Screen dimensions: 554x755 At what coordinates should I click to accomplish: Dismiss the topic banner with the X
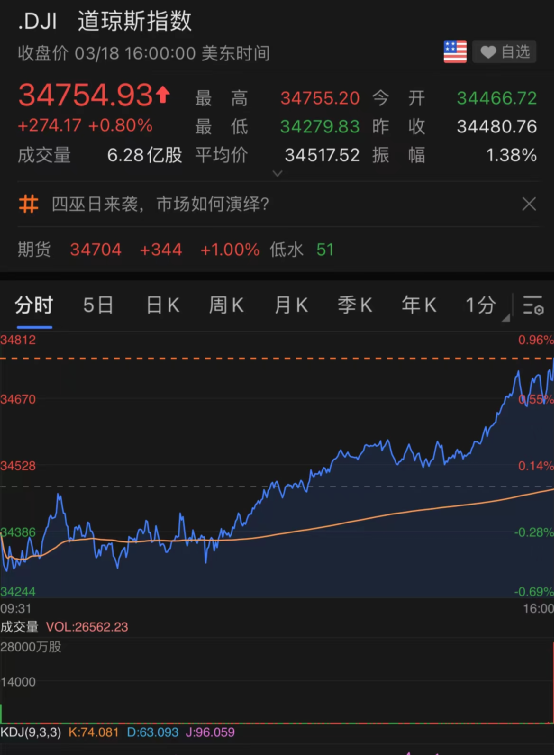coord(529,204)
